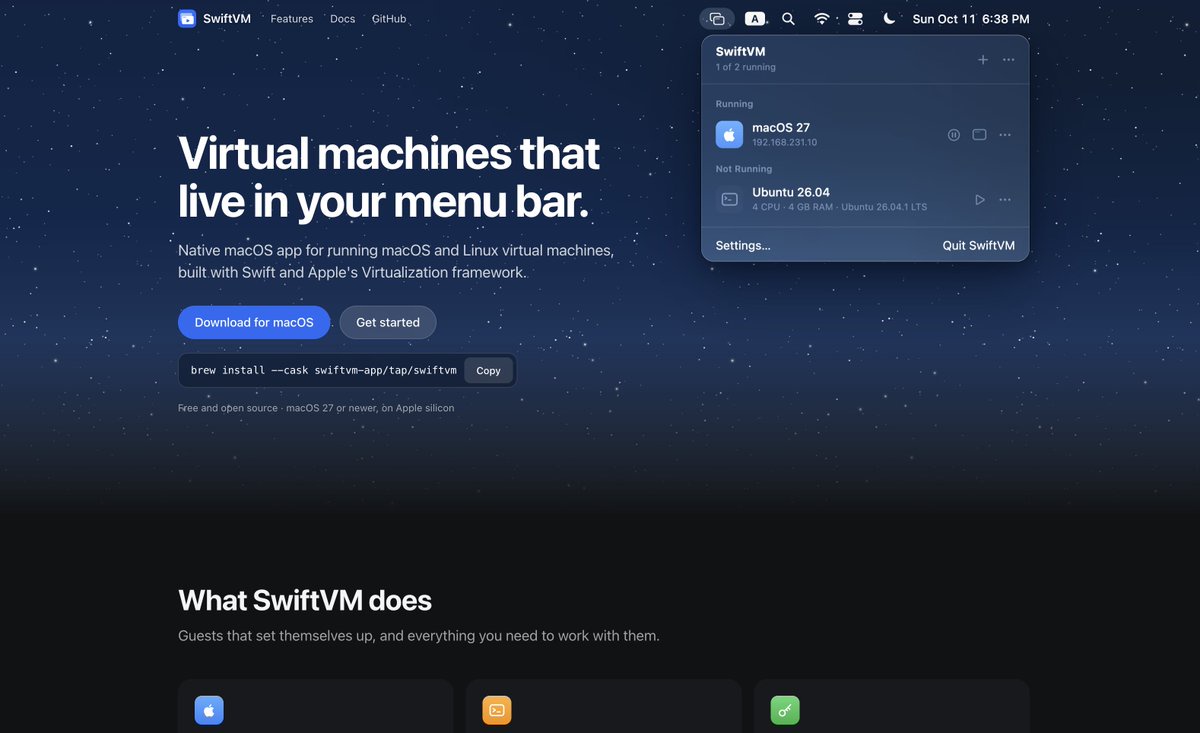
Task: Click the brew install command text
Action: pos(324,370)
